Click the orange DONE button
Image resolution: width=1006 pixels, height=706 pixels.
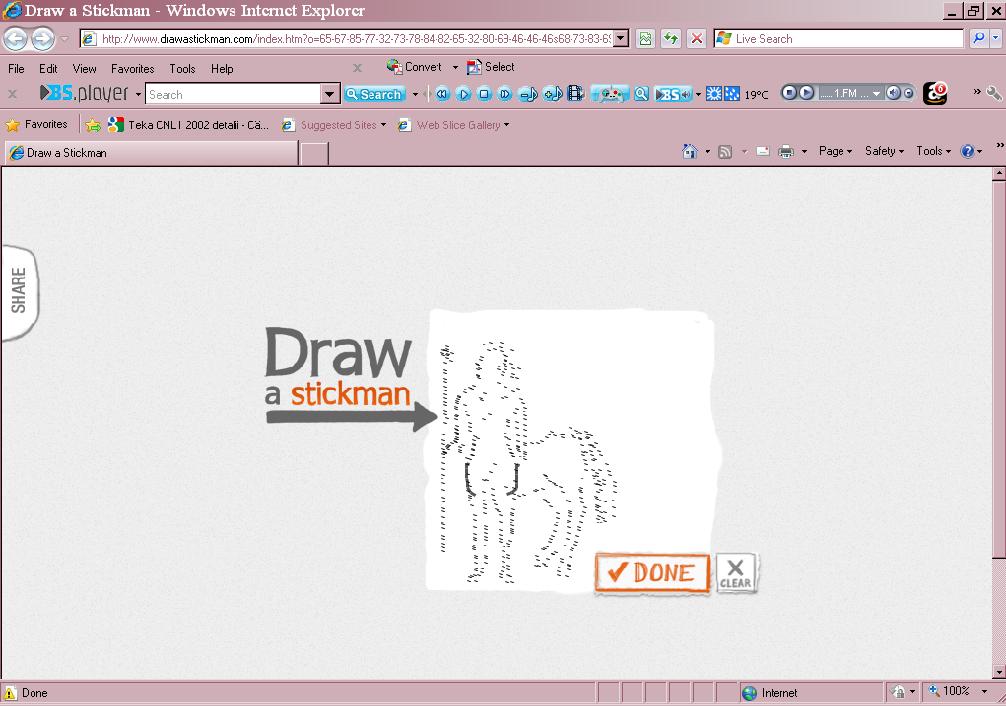pyautogui.click(x=652, y=573)
